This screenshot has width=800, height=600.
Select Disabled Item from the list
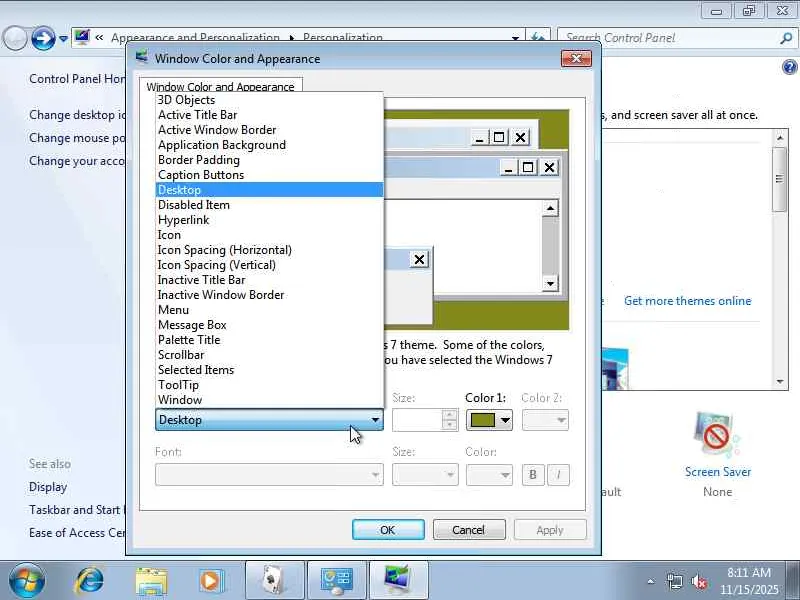[x=269, y=205]
